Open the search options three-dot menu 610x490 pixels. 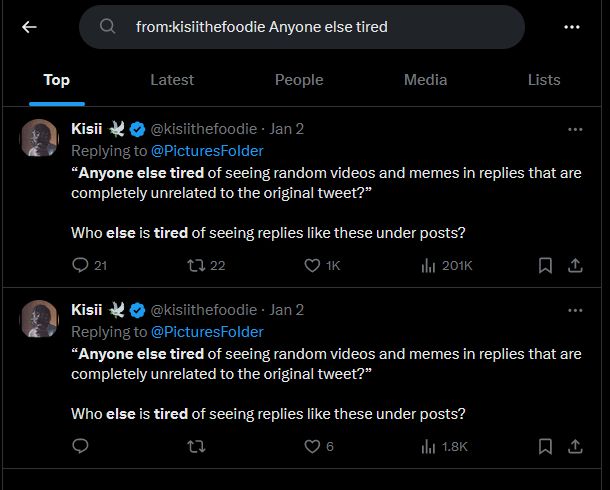click(571, 27)
